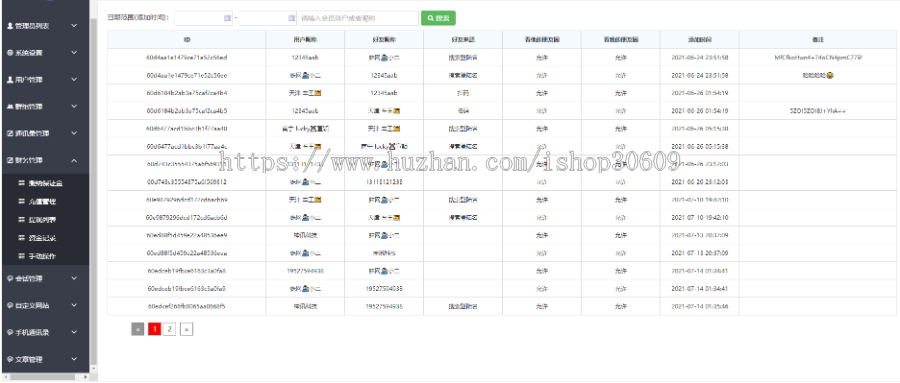Click the 添加时间 column header
This screenshot has width=900, height=383.
tap(700, 40)
